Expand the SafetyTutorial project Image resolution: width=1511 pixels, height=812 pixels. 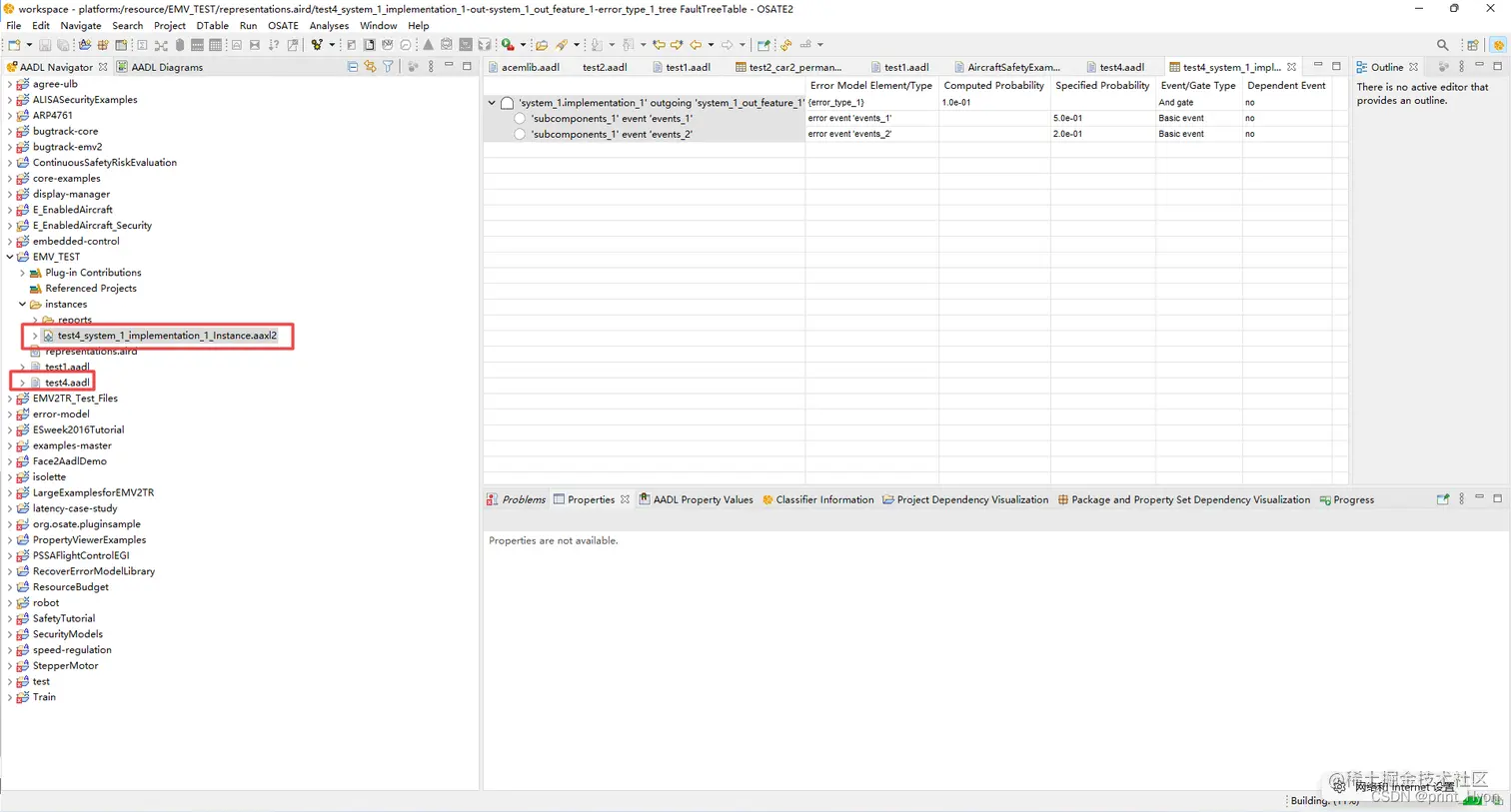click(10, 618)
